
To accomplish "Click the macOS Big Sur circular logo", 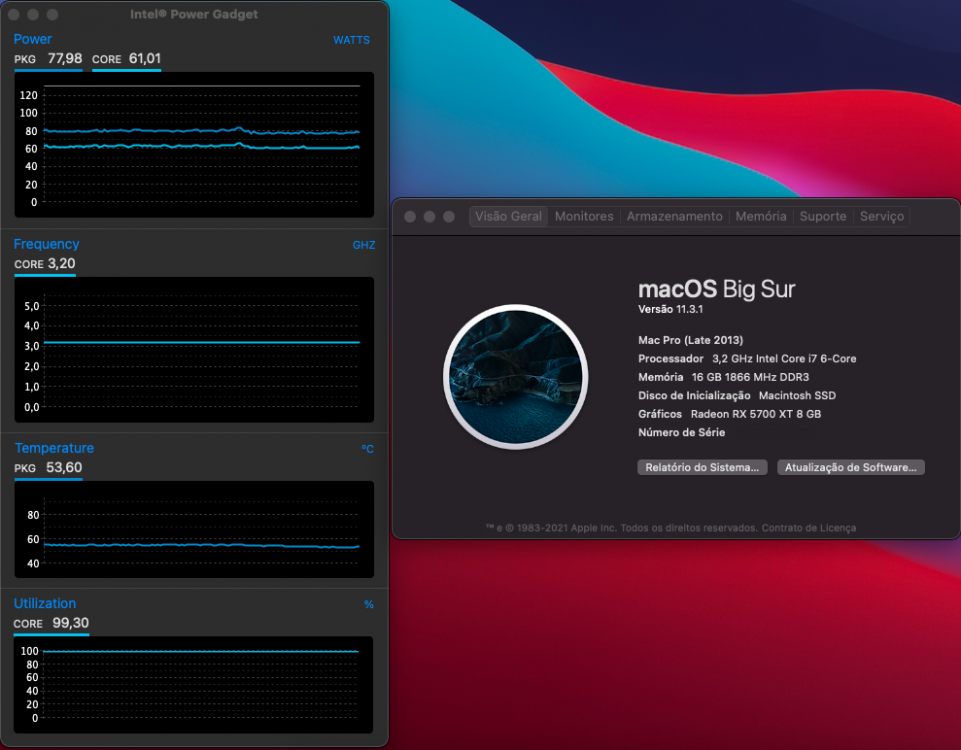I will coord(515,377).
